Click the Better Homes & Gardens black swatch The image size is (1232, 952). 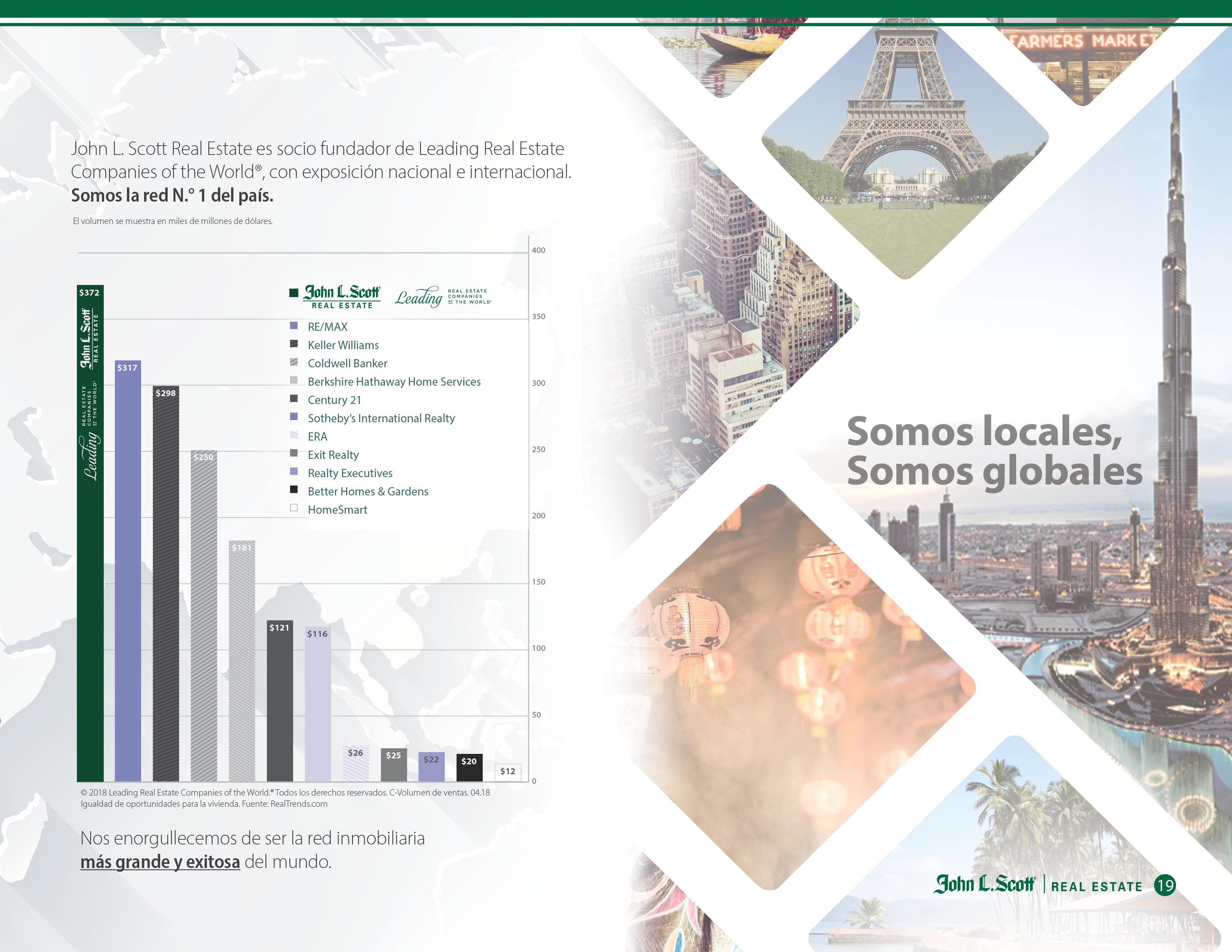click(x=293, y=489)
